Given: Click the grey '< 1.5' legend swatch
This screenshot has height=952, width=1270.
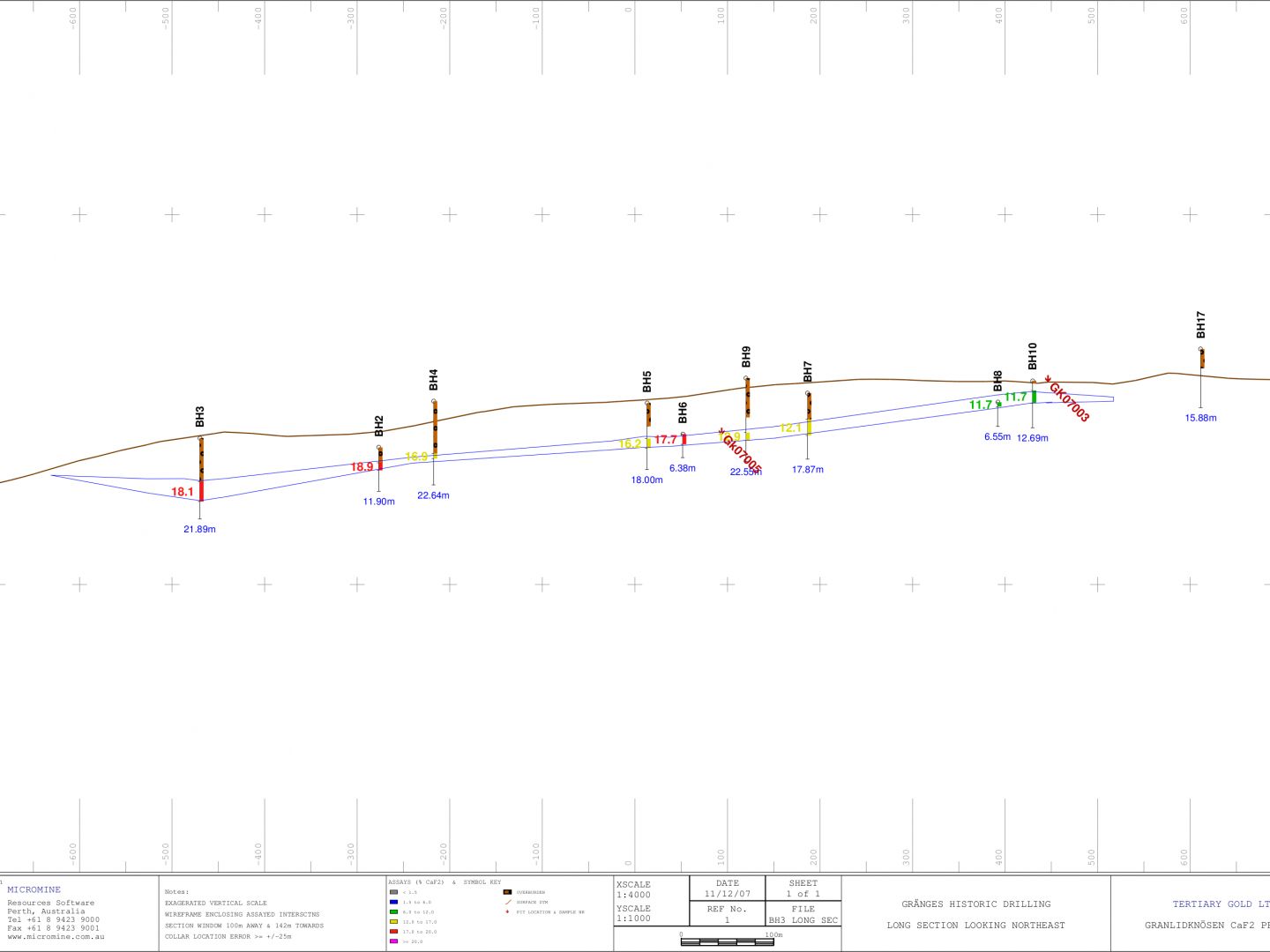Looking at the screenshot, I should 393,893.
